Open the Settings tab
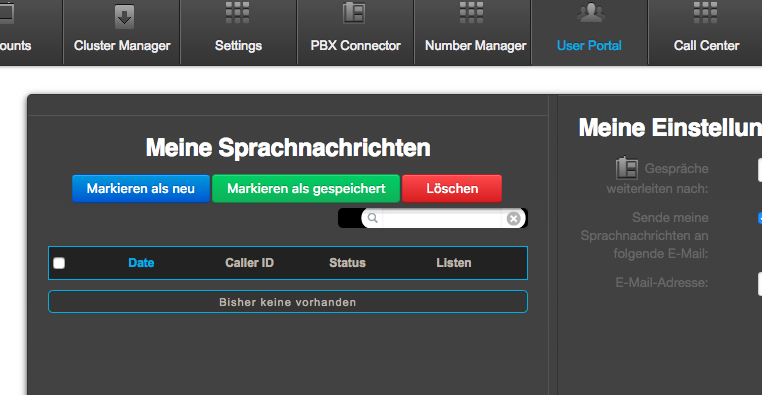 click(239, 32)
